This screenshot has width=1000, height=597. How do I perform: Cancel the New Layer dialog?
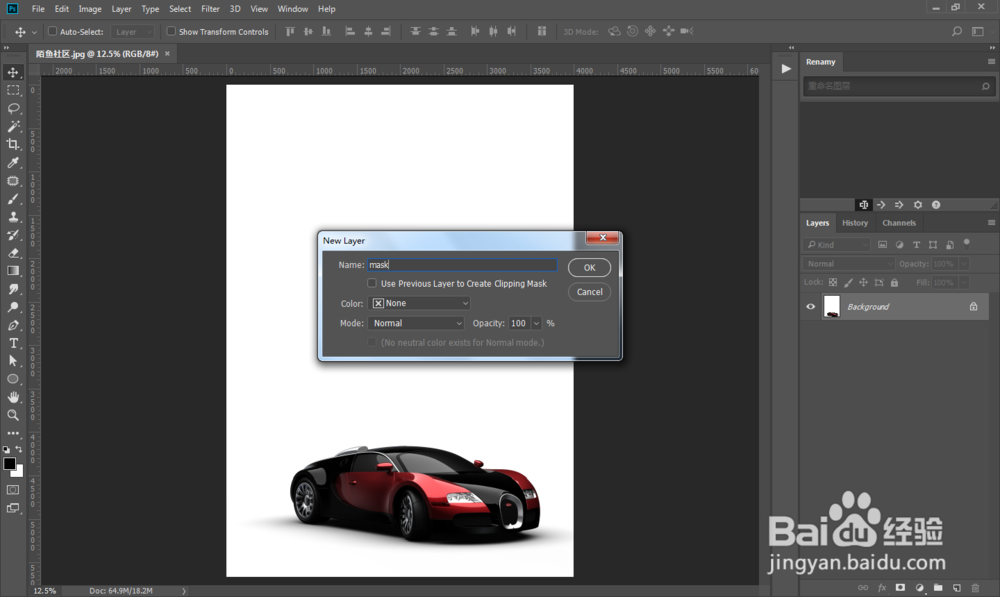589,292
